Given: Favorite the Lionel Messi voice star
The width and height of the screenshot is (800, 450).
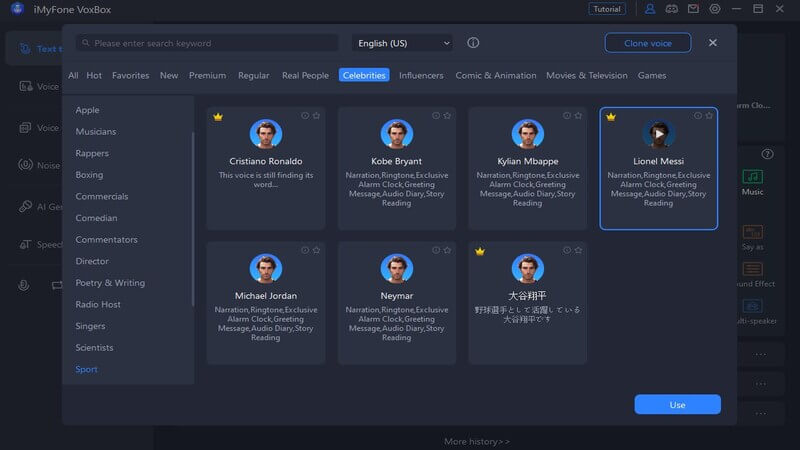Looking at the screenshot, I should point(709,116).
